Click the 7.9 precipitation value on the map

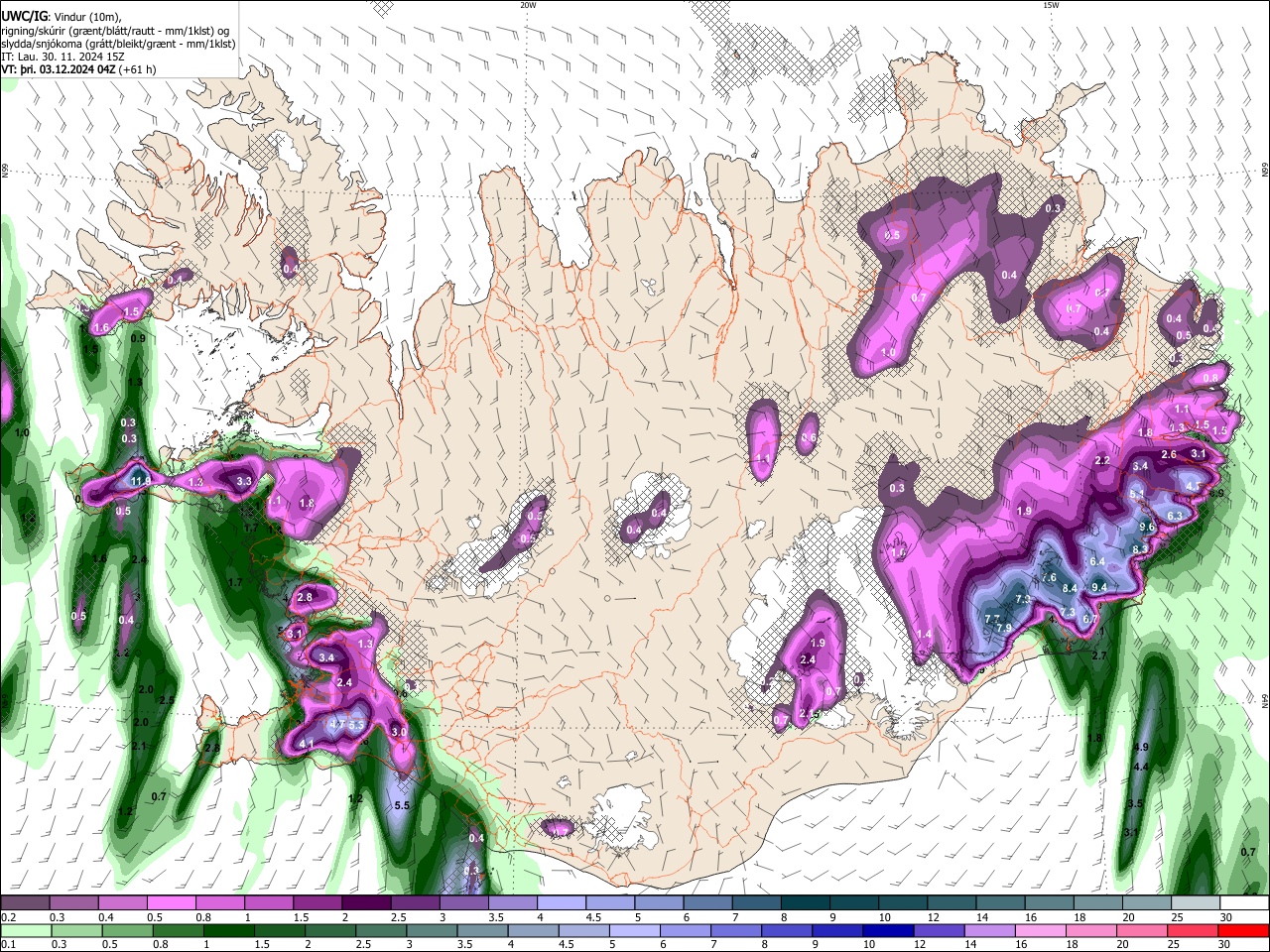click(1003, 629)
